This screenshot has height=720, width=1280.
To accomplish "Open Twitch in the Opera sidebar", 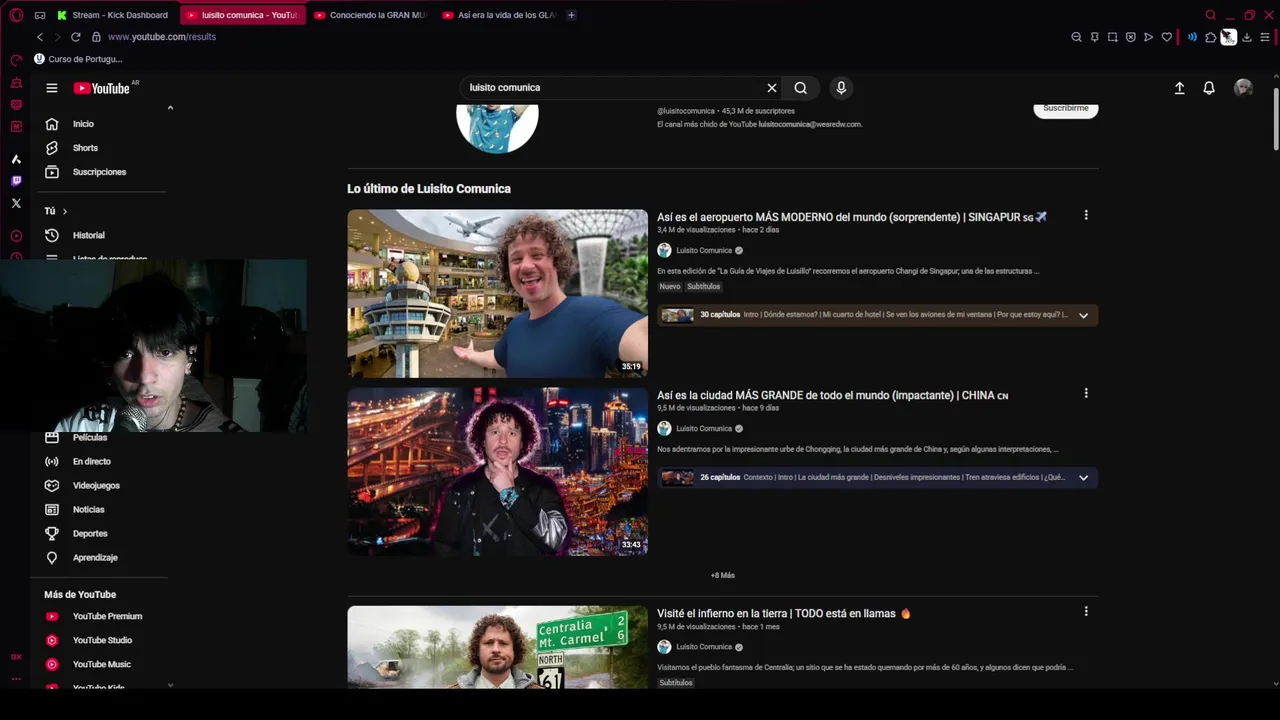I will (16, 181).
